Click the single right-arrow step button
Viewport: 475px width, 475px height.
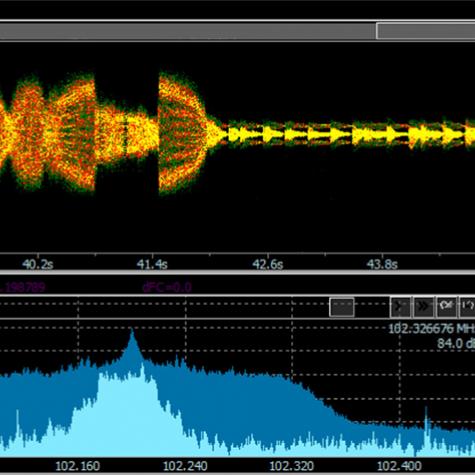click(400, 306)
